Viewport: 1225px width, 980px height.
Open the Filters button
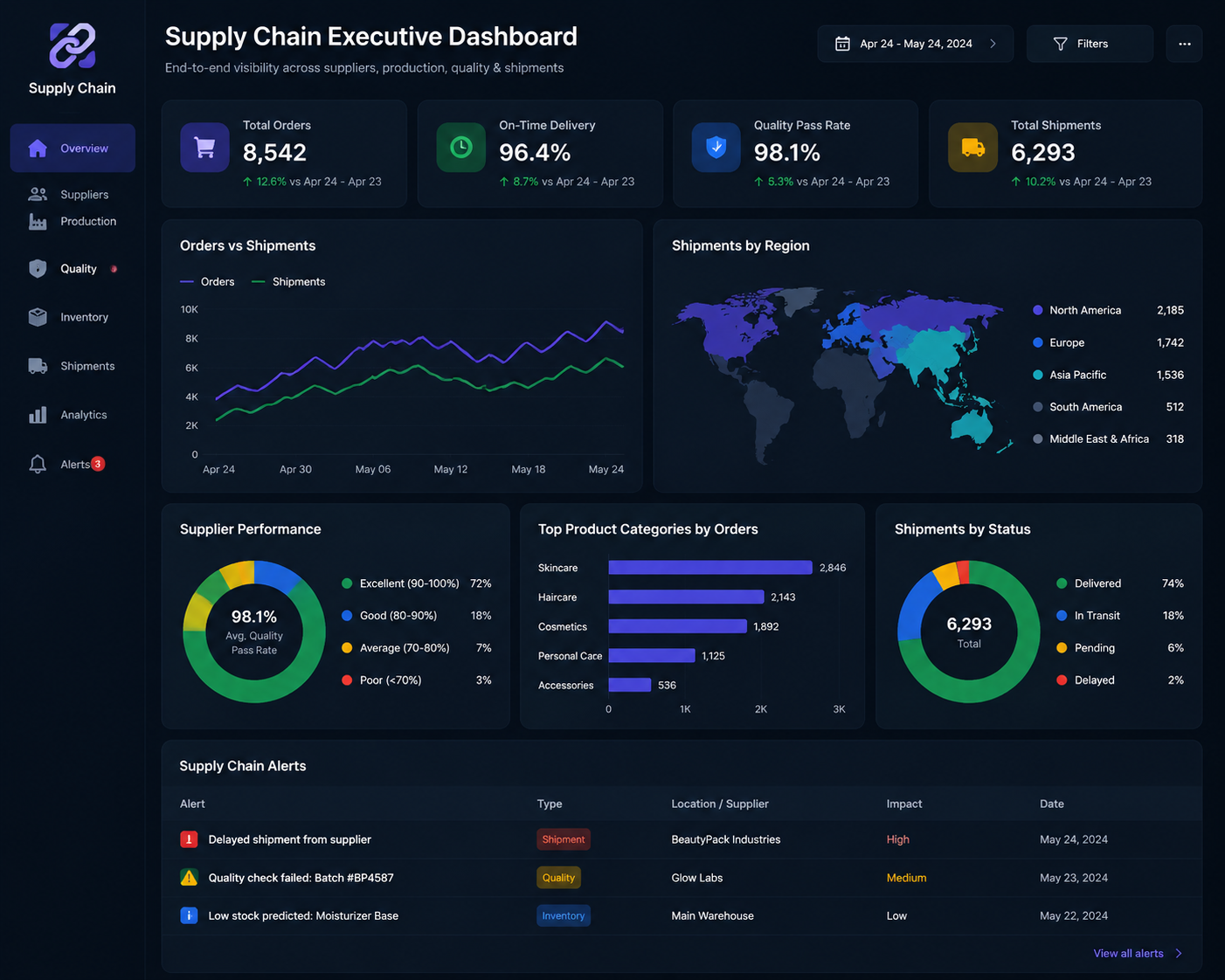point(1090,44)
